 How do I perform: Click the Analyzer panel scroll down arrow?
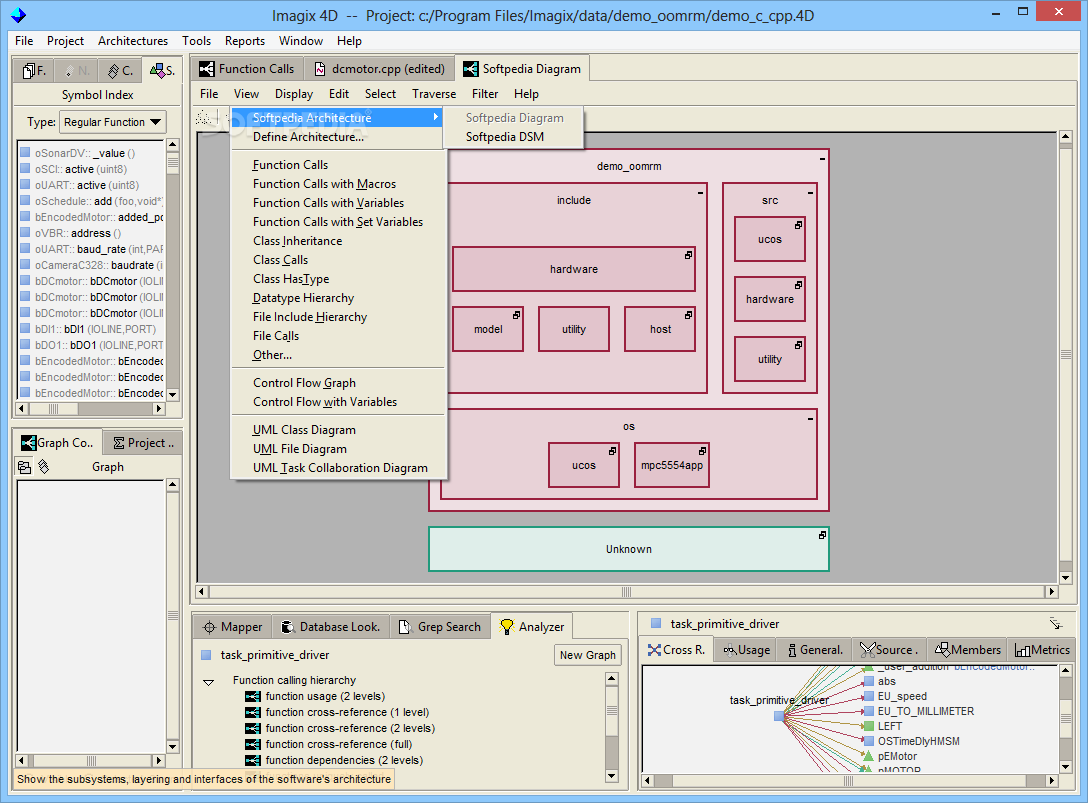(x=611, y=775)
